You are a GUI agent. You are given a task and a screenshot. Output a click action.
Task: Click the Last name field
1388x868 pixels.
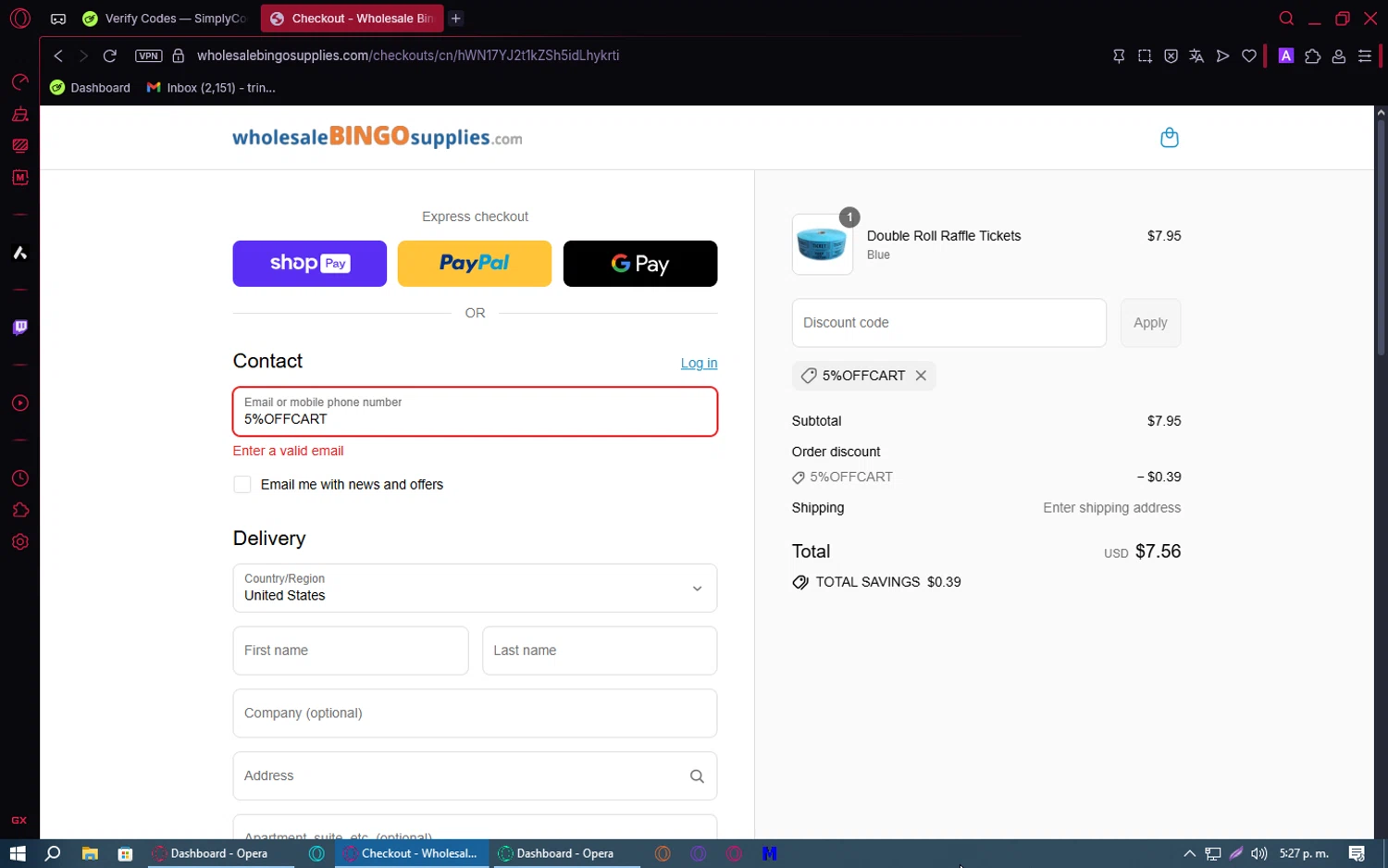click(x=600, y=651)
